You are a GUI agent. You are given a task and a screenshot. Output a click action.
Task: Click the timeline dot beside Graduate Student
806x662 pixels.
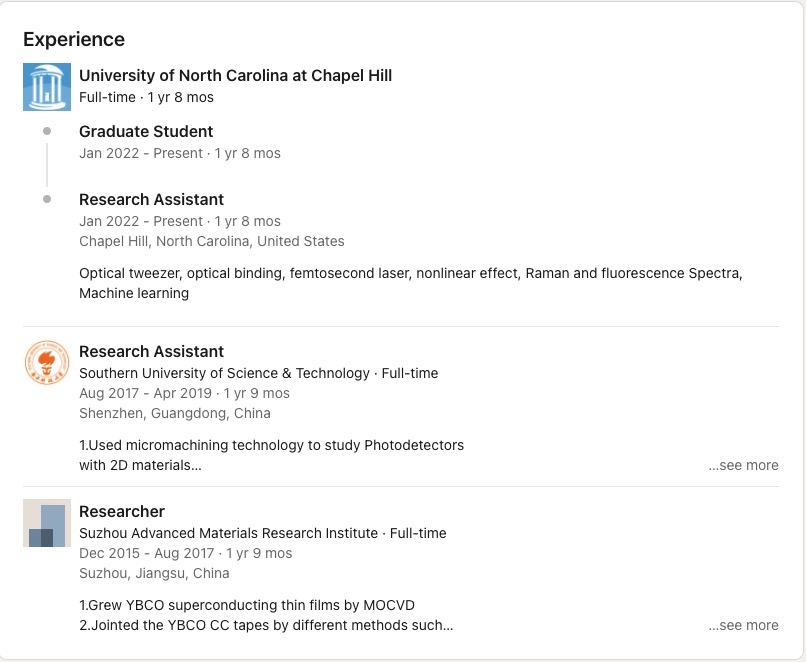point(47,131)
